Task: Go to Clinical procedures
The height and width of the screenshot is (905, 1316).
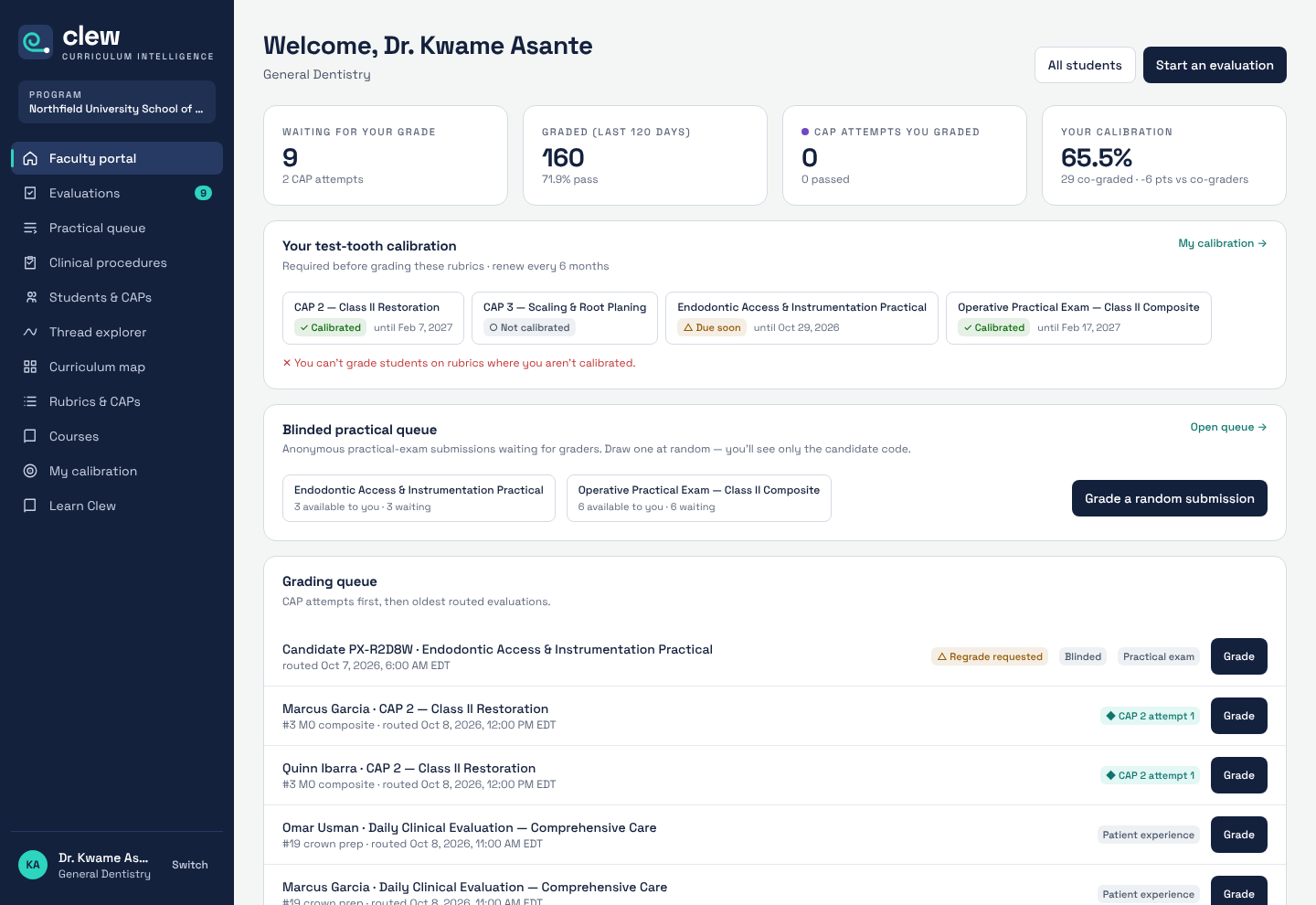Action: (117, 262)
